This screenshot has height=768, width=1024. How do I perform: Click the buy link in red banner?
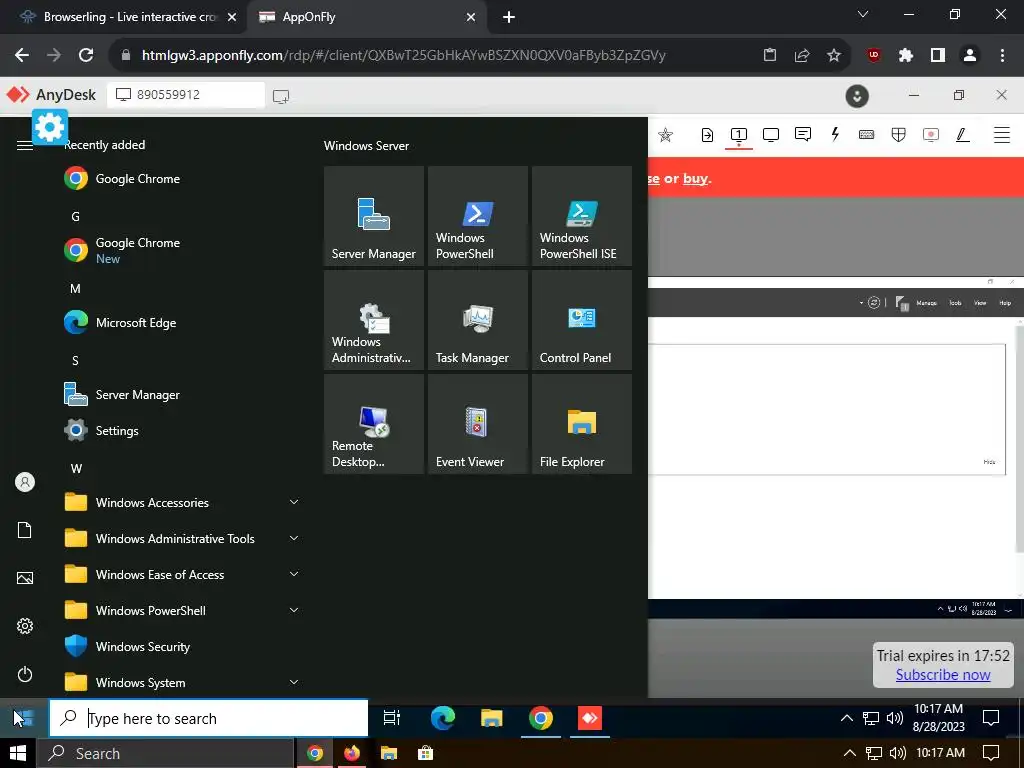coord(695,178)
